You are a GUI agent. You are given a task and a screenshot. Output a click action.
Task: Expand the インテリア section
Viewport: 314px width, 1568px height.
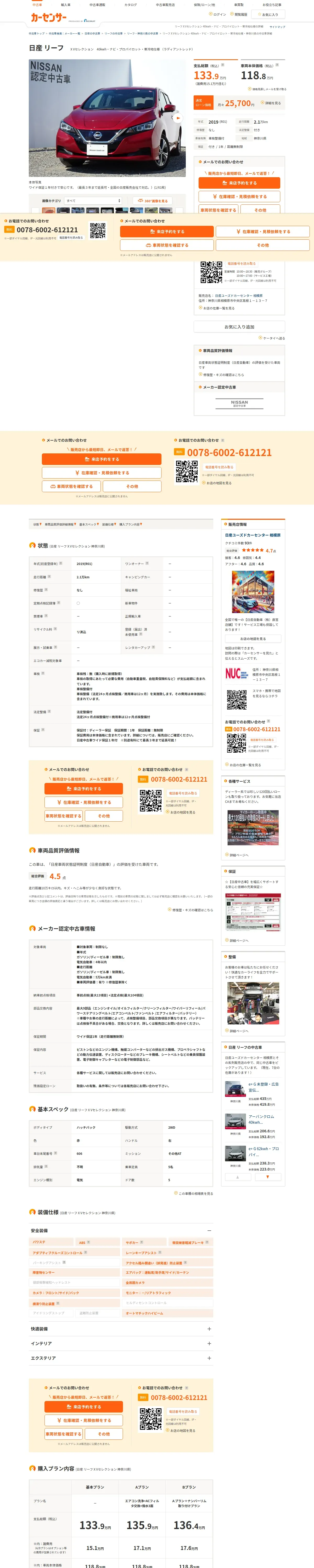click(x=209, y=1344)
